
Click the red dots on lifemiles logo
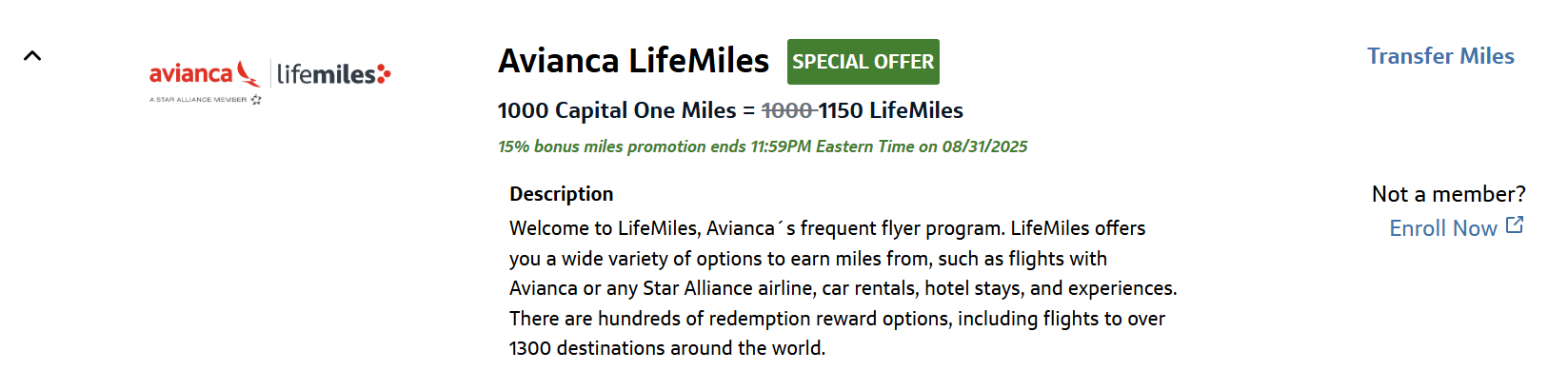point(385,73)
